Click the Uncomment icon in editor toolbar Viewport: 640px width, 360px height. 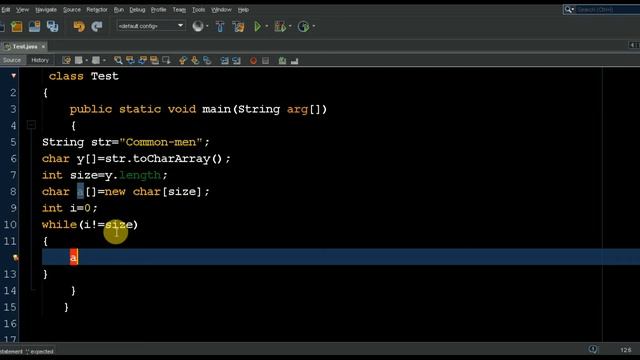(294, 61)
